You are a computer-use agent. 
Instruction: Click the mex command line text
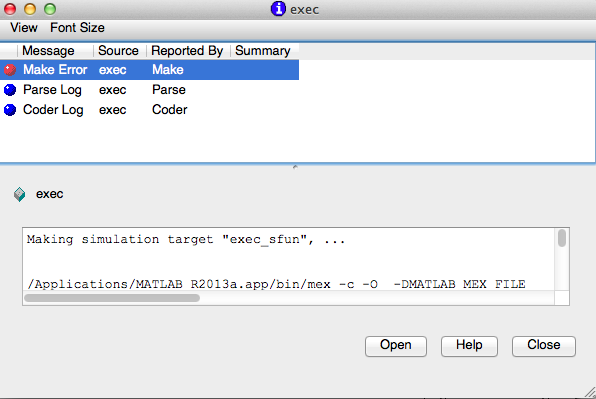point(276,284)
